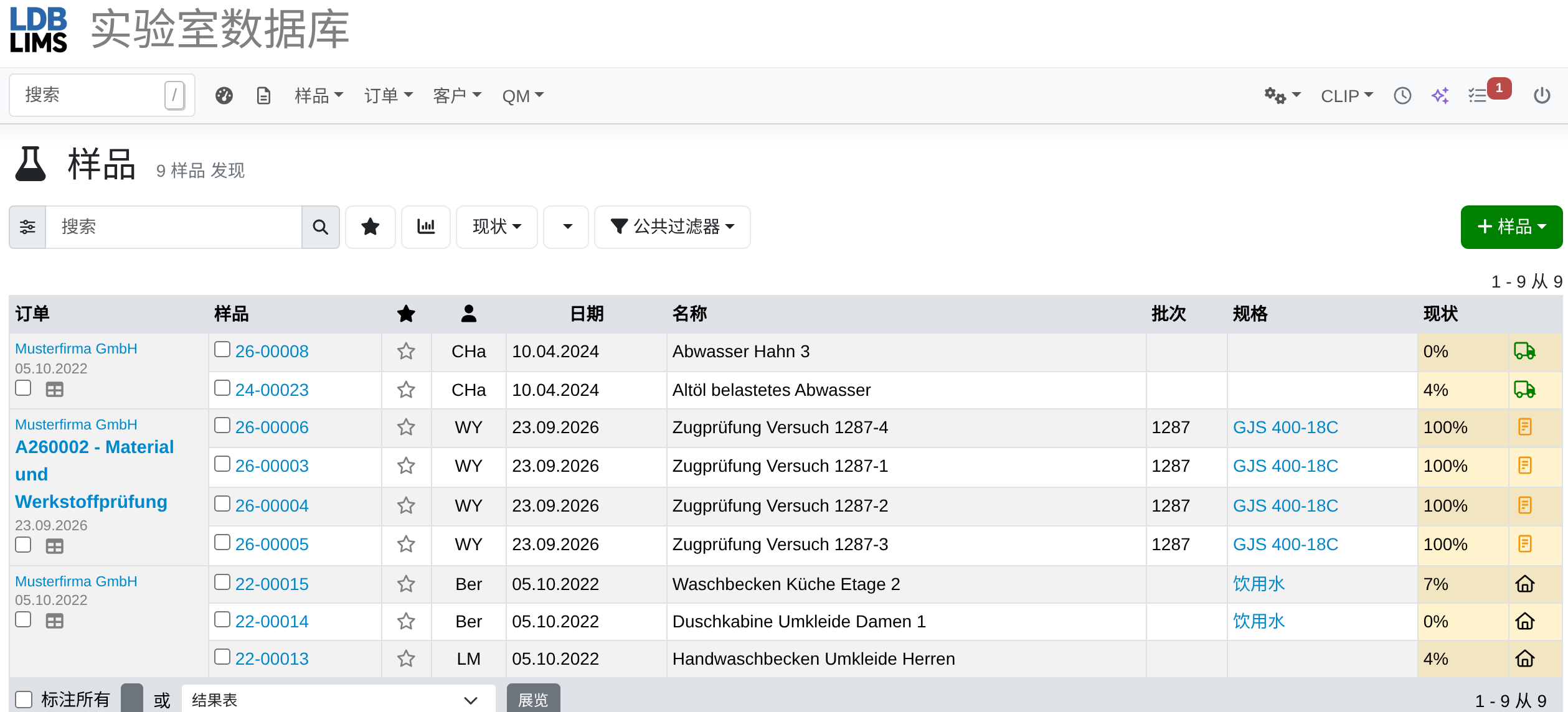This screenshot has width=1568, height=712.
Task: Open the CLIP dropdown menu
Action: [1347, 96]
